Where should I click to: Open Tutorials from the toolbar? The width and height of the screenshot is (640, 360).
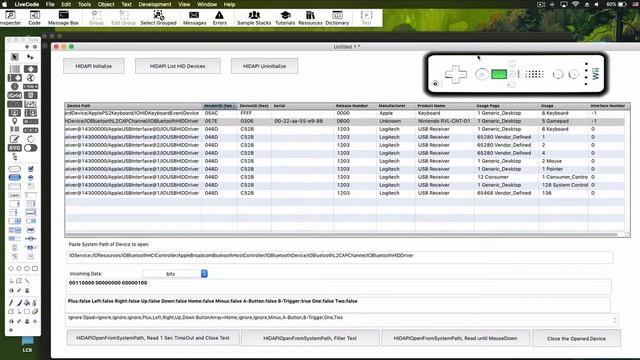[x=285, y=18]
